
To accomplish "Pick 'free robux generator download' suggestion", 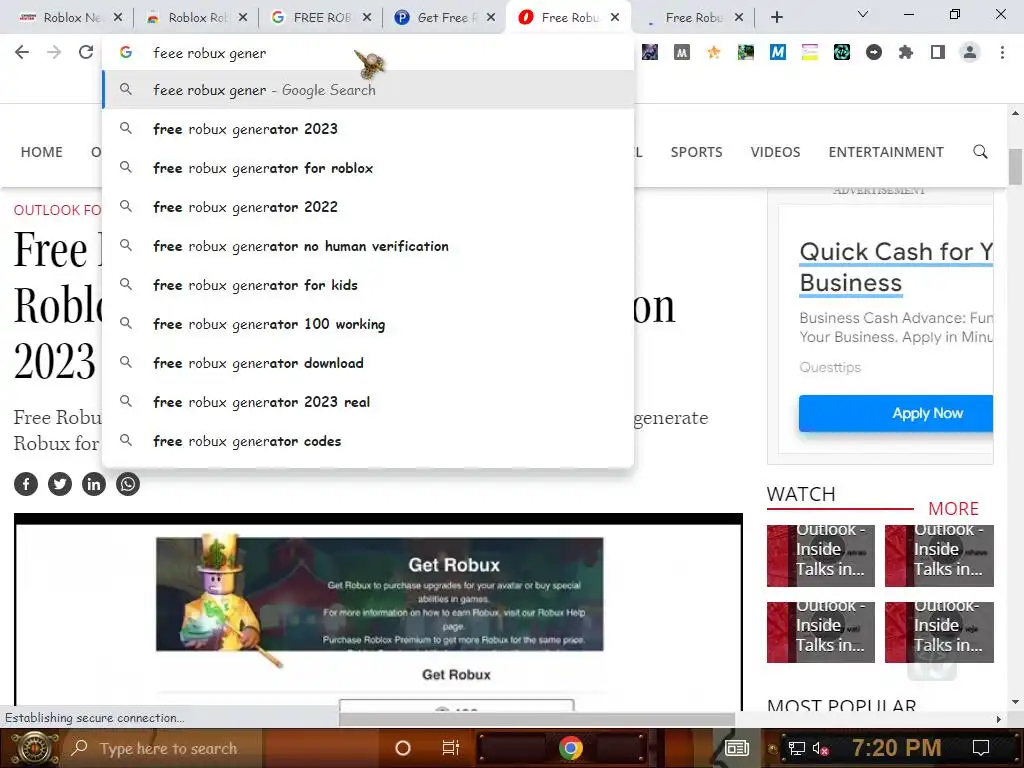I will (368, 363).
